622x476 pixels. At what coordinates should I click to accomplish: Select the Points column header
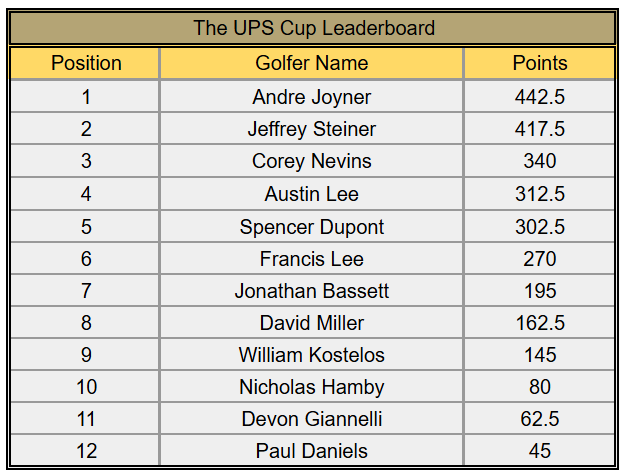point(539,63)
